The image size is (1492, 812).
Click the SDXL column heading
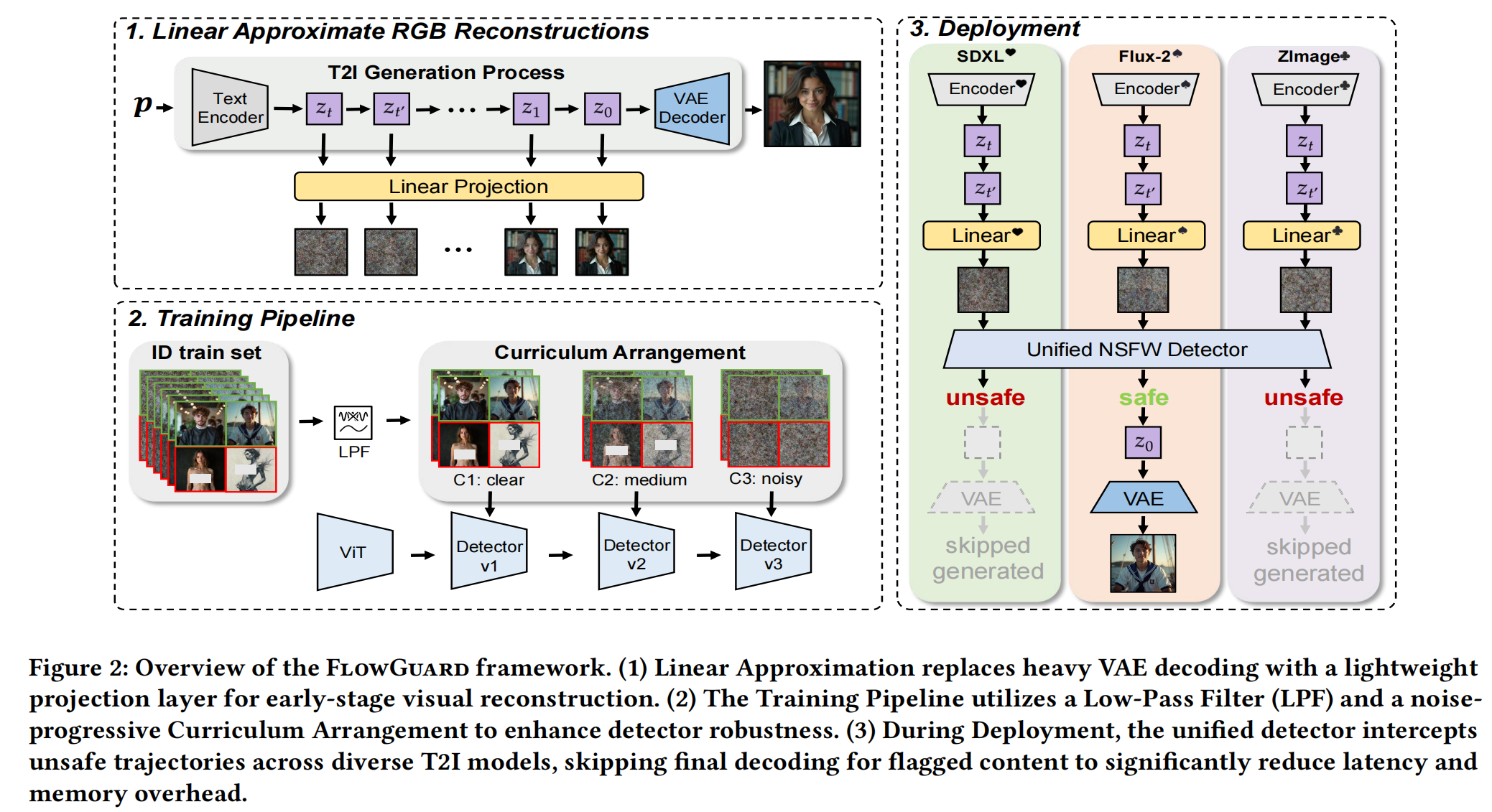coord(986,56)
